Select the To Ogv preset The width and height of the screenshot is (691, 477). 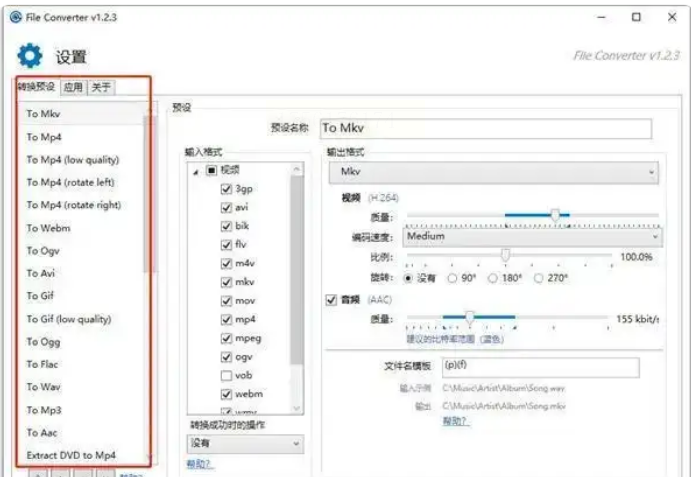(82, 251)
